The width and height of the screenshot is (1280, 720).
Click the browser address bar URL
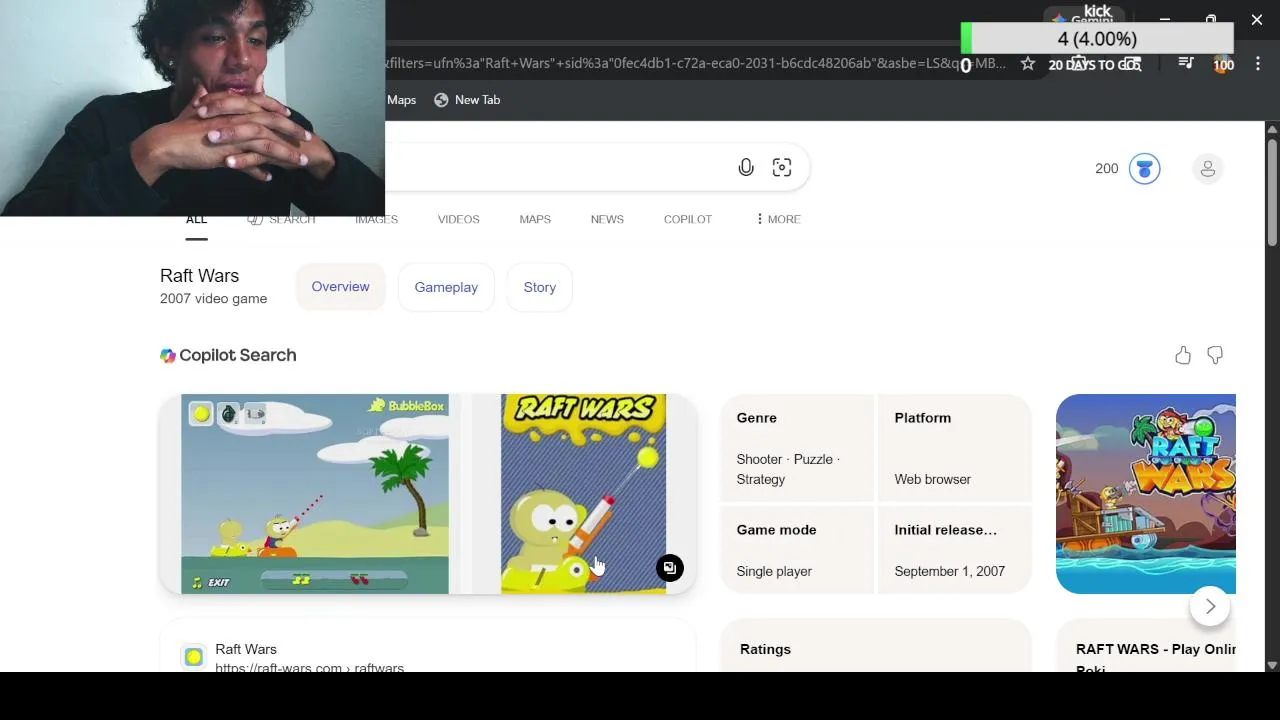695,64
